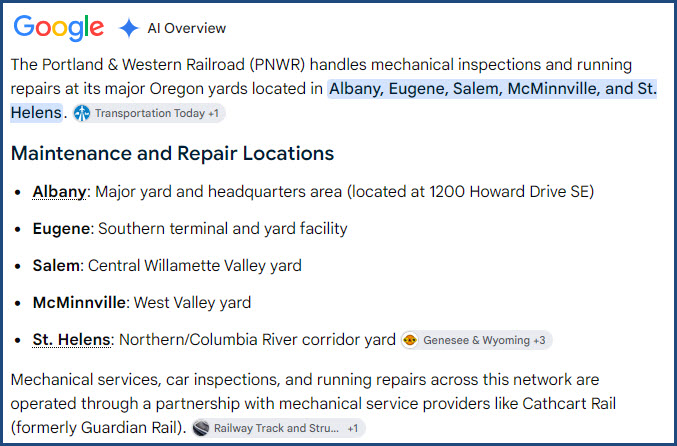Click the Transportation Today source favicon
Screen dimensions: 677x446
point(82,113)
